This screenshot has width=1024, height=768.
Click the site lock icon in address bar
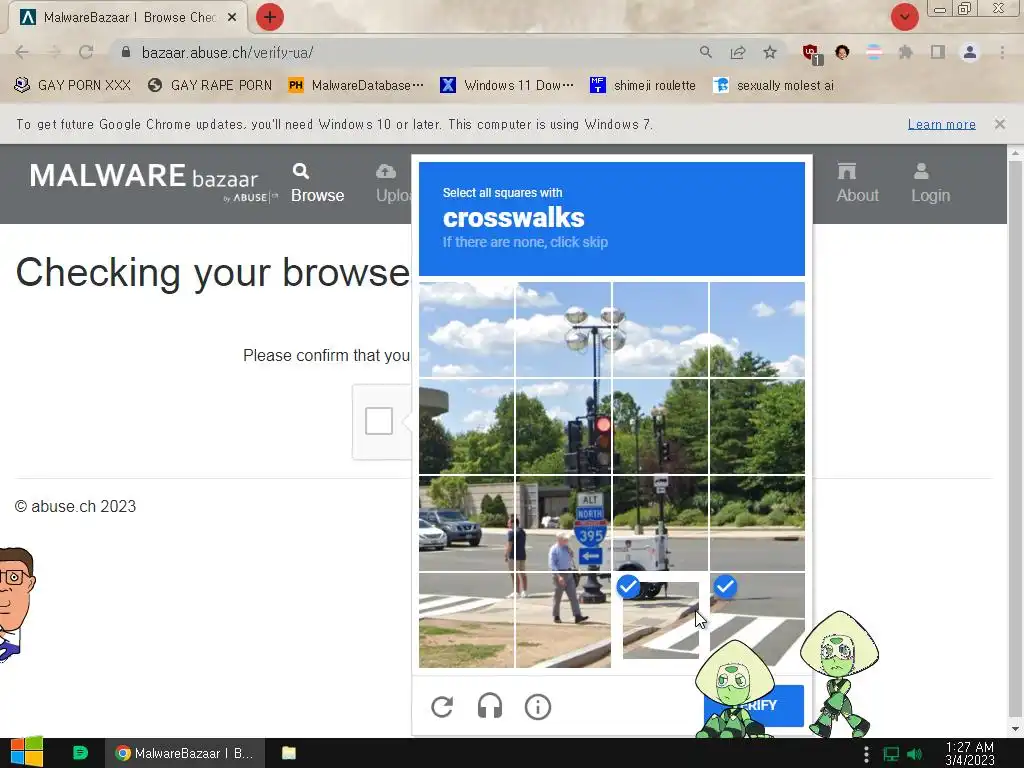(x=126, y=52)
